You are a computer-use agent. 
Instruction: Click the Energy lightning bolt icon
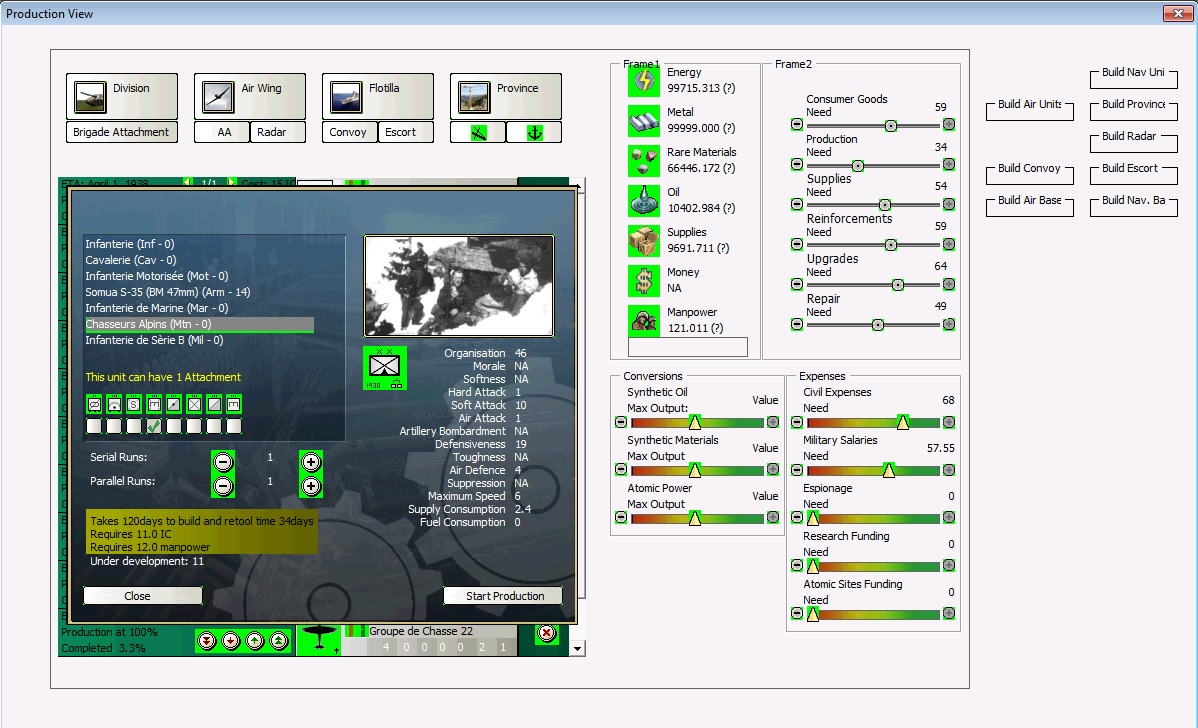(643, 81)
